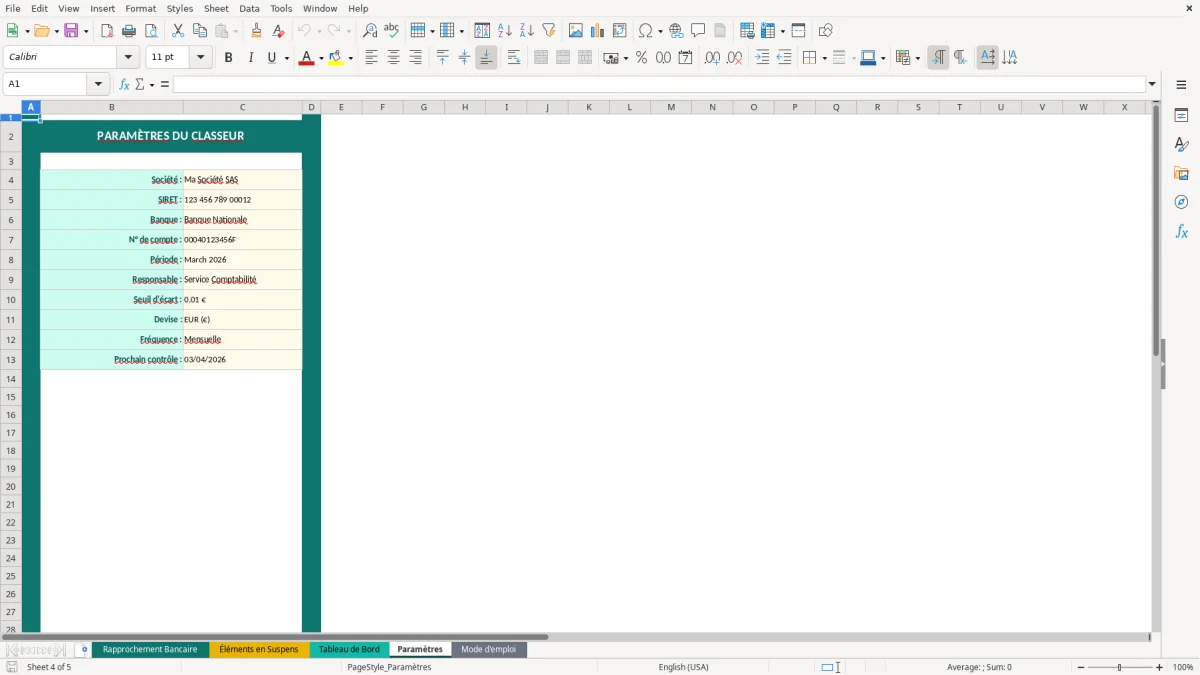Open Find and Replace icon
This screenshot has height=675, width=1200.
[370, 31]
